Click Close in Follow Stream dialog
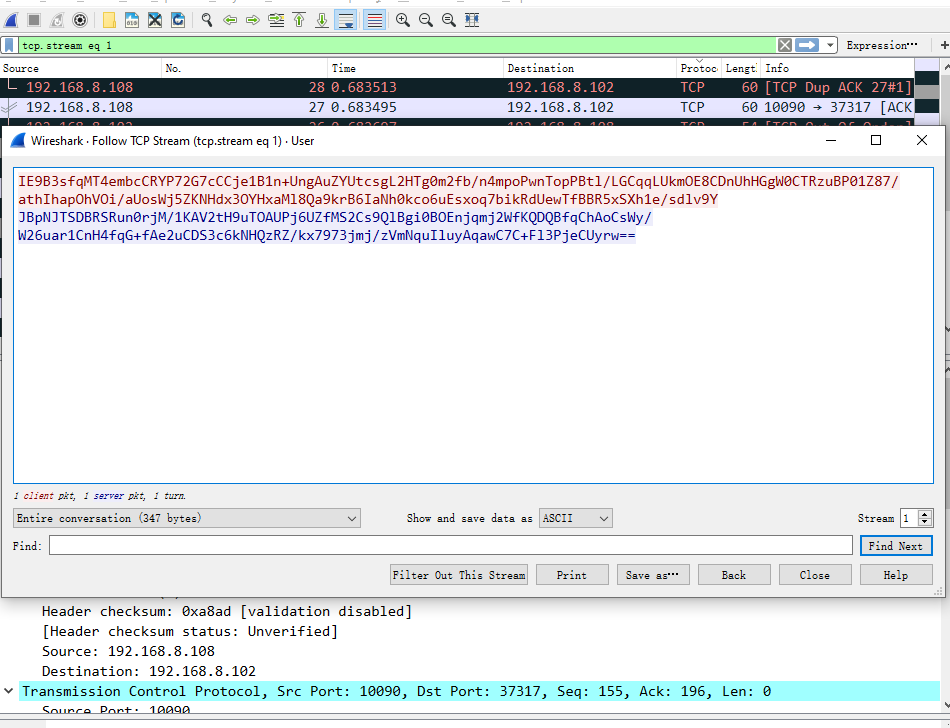950x728 pixels. coord(815,575)
